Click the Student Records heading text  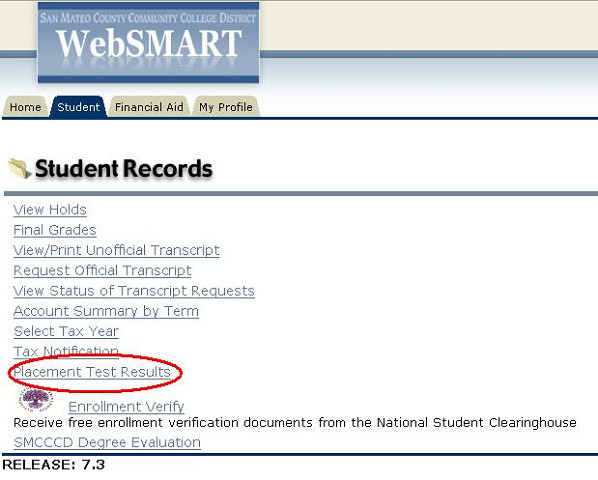124,169
